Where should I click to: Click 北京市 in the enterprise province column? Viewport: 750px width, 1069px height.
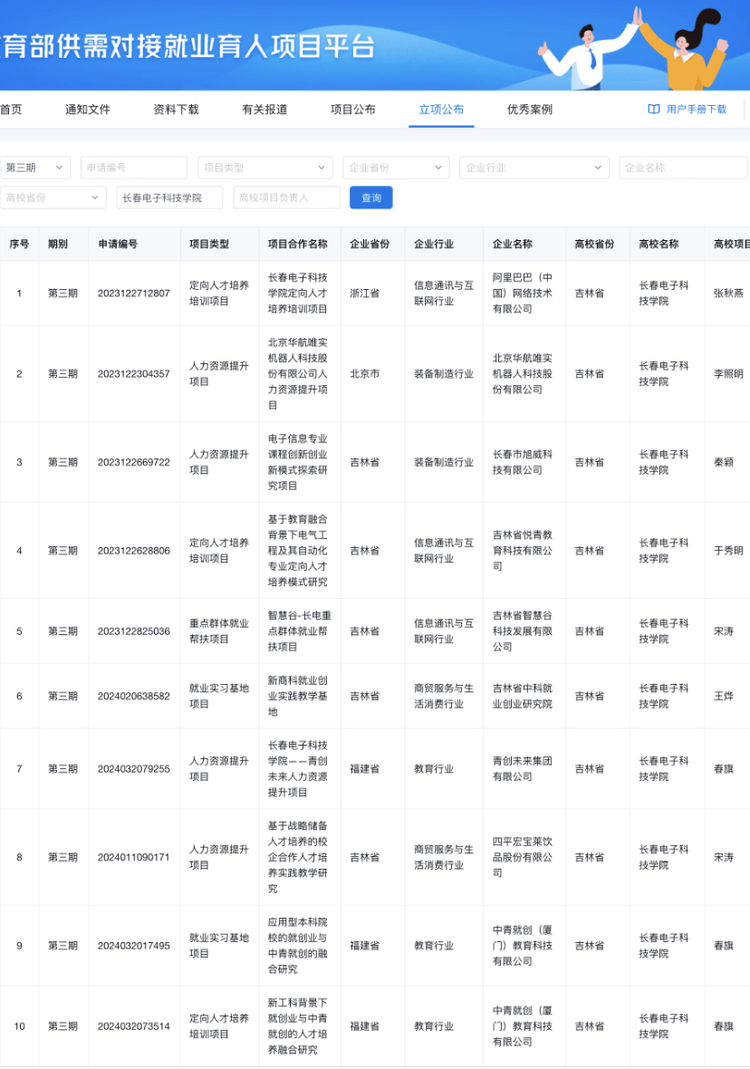pos(365,374)
